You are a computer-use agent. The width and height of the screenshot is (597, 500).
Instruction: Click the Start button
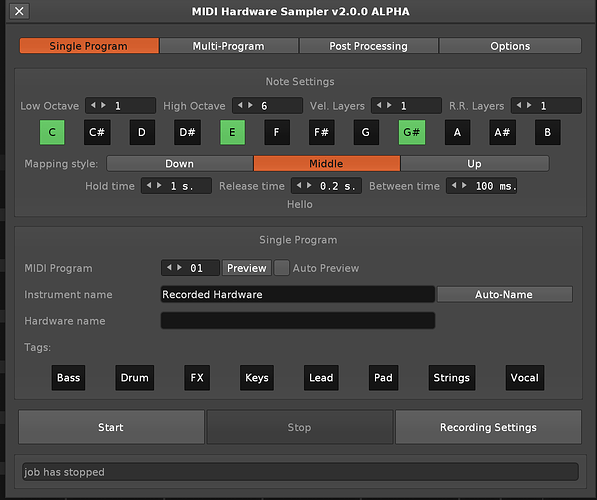pos(111,427)
